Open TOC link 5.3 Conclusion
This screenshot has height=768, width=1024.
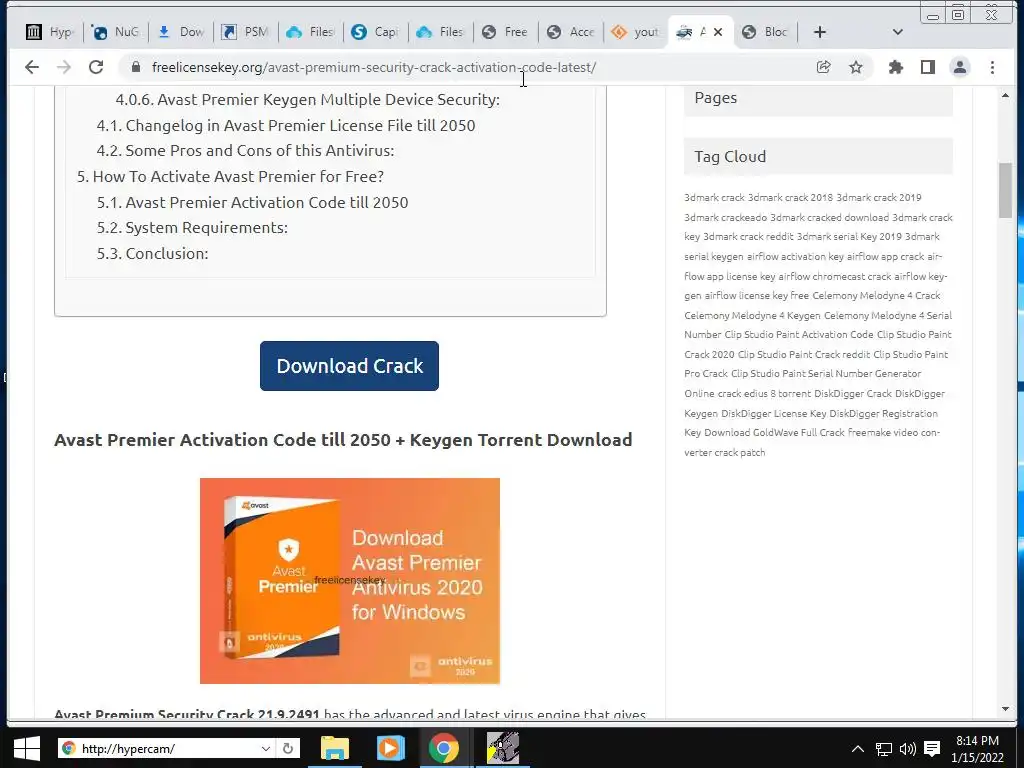point(153,253)
